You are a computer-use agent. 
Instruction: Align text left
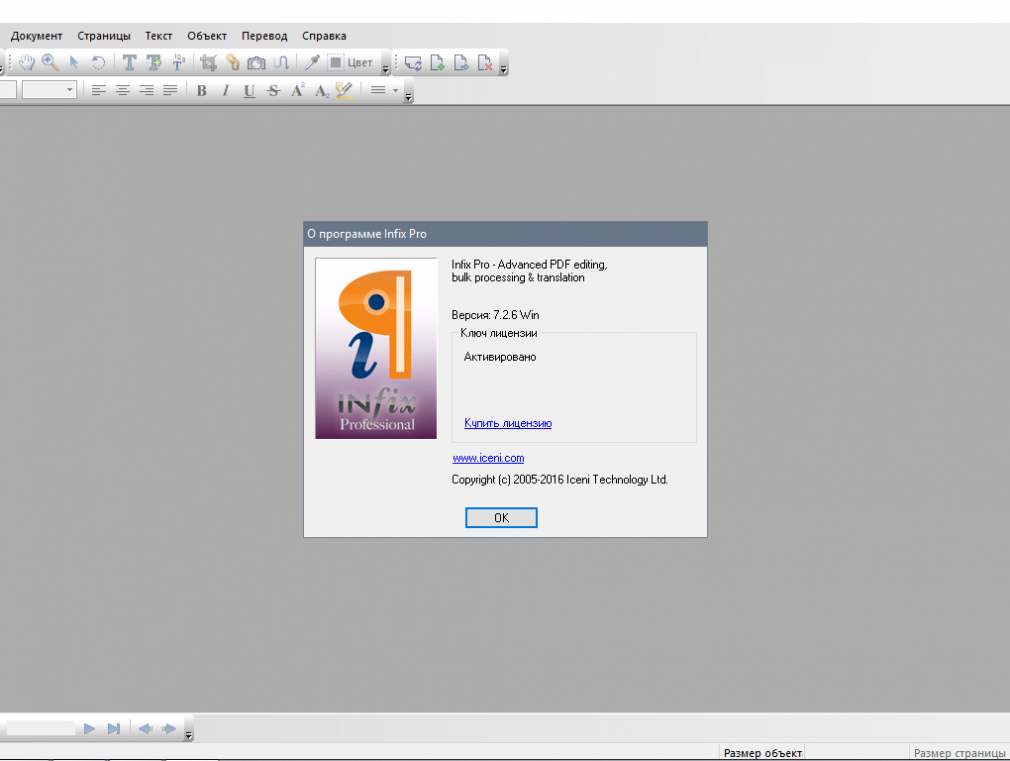(99, 90)
